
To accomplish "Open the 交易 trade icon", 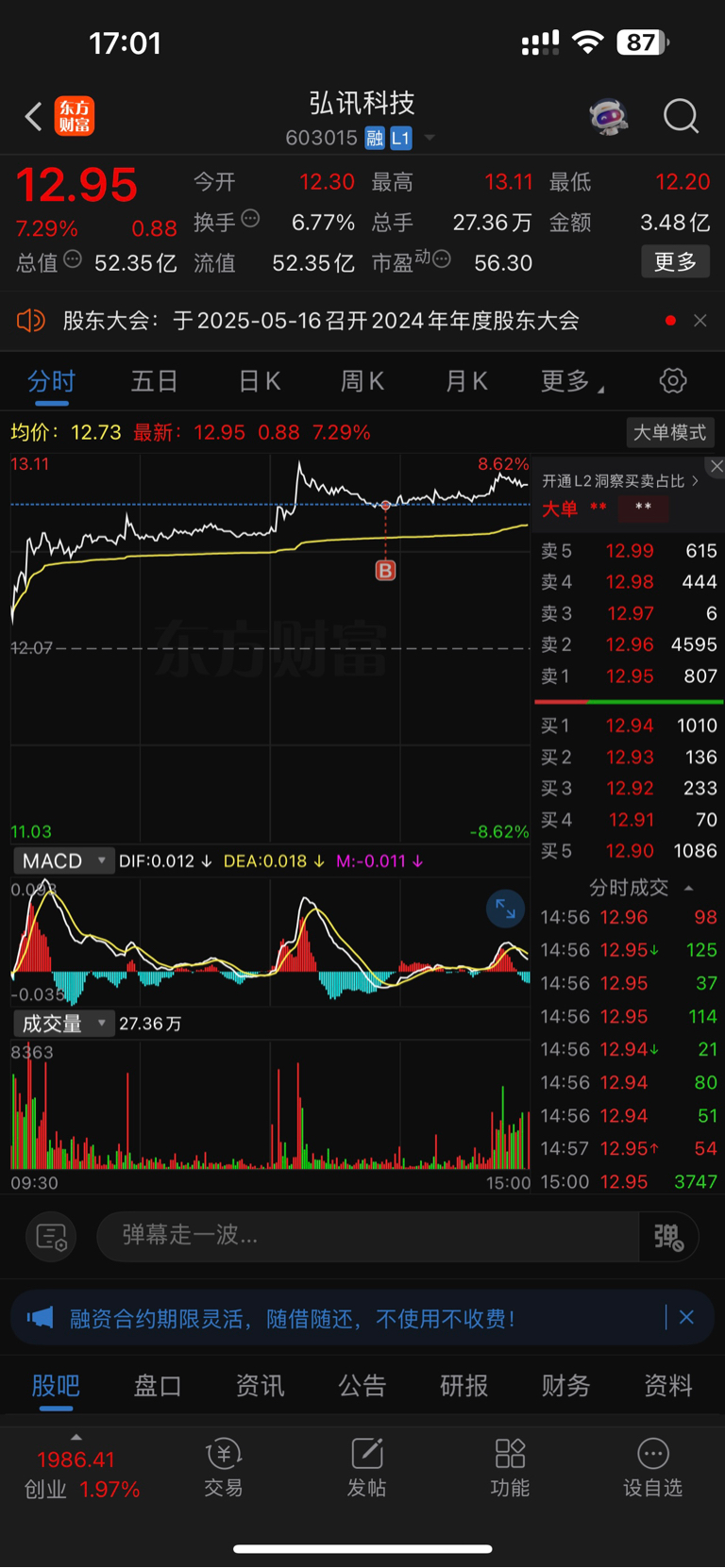I will coord(224,1468).
